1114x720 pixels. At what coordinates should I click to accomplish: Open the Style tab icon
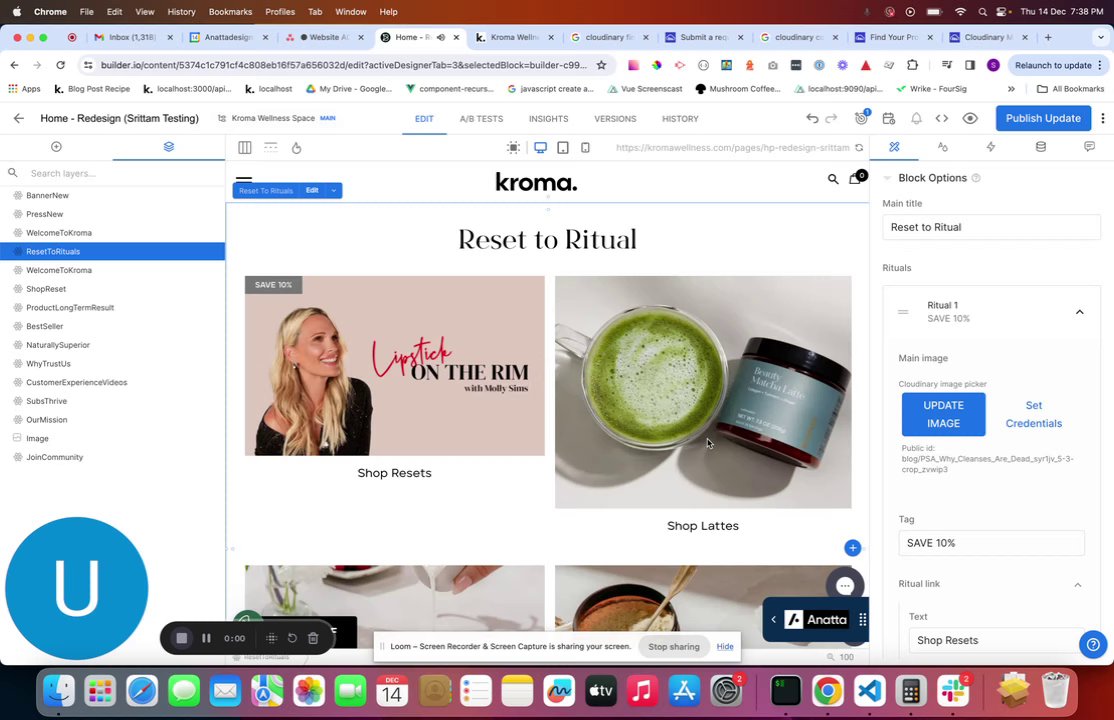(943, 146)
